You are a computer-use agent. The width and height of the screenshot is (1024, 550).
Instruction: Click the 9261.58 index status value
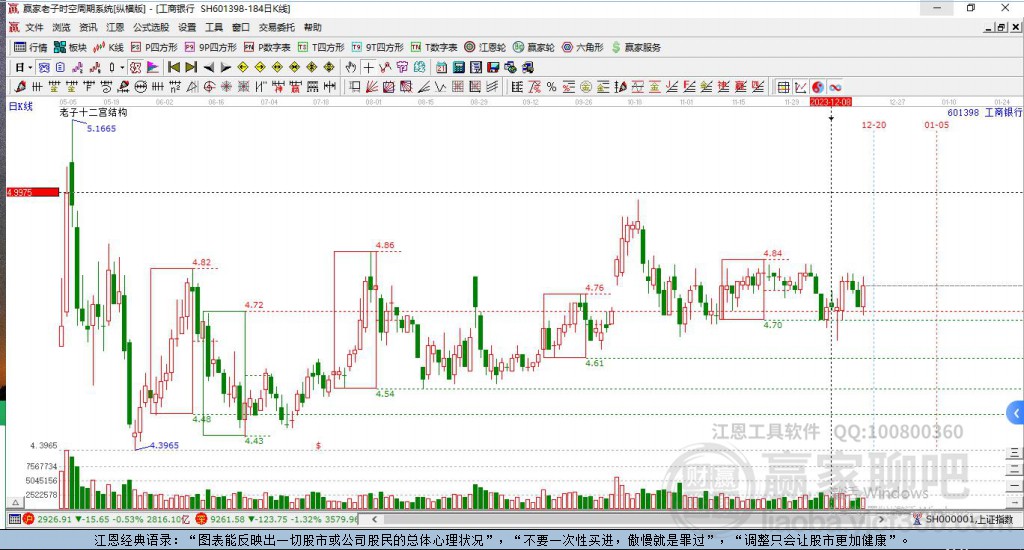(227, 519)
